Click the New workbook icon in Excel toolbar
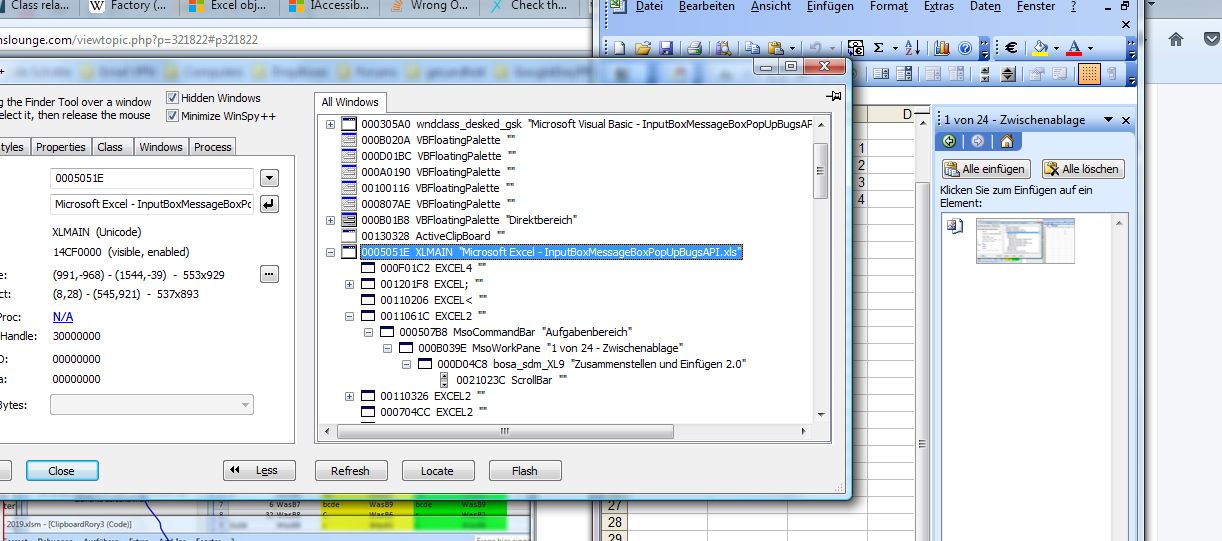The height and width of the screenshot is (541, 1222). point(619,48)
